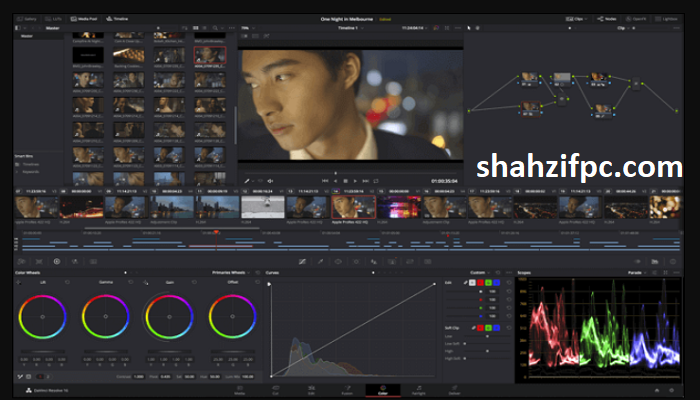
Task: Click the viewer scrub bar playhead
Action: coord(335,173)
